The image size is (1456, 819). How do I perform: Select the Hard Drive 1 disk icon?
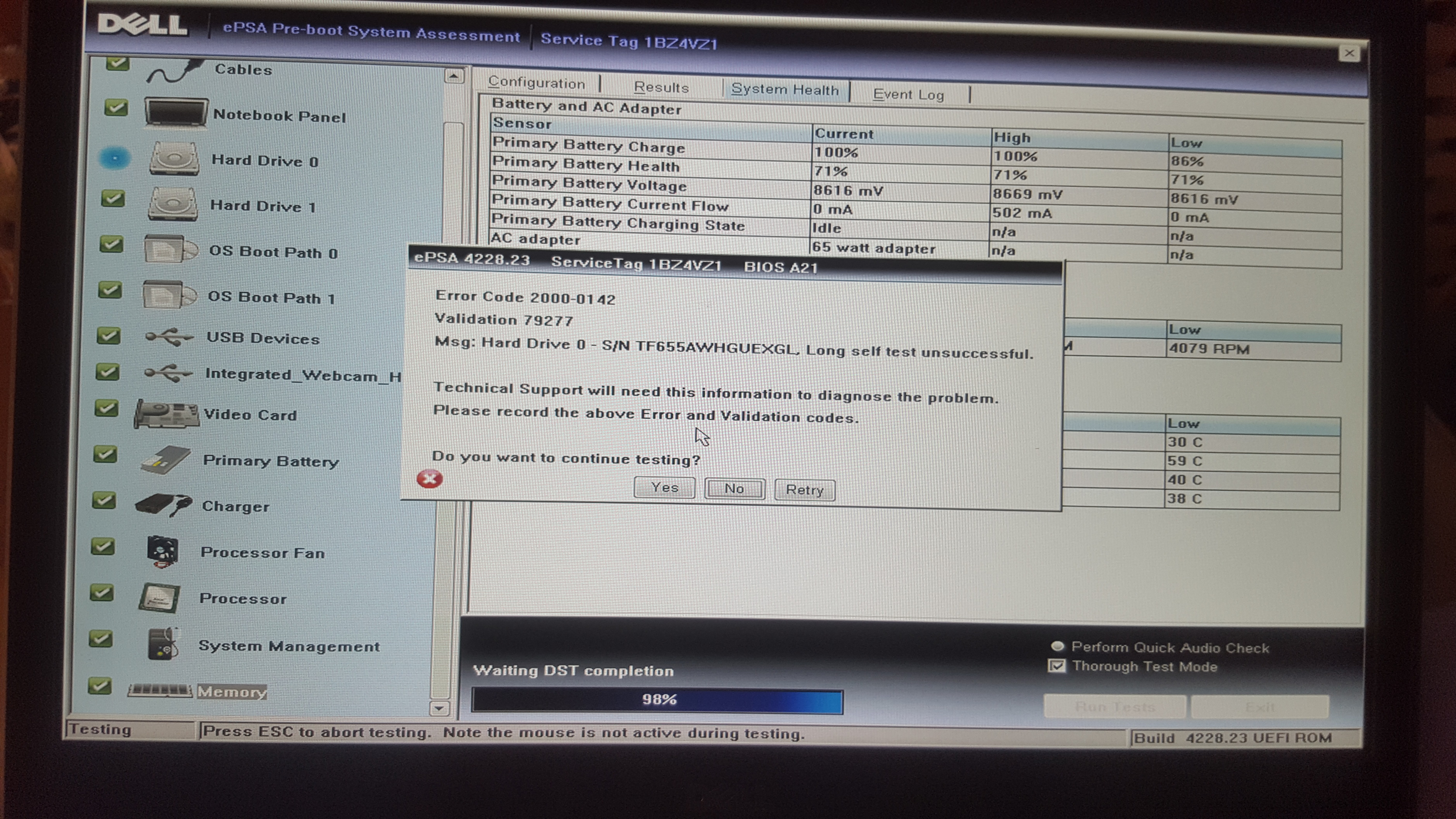point(173,204)
